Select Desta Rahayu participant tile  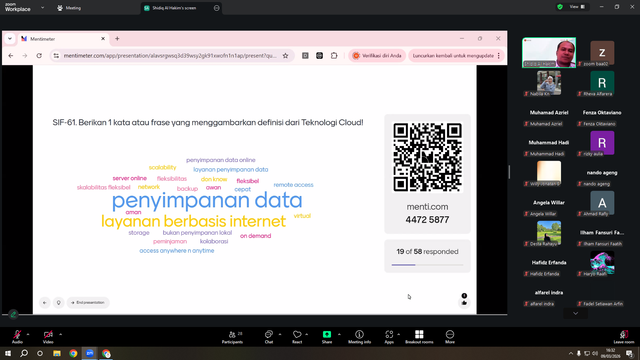(x=549, y=233)
